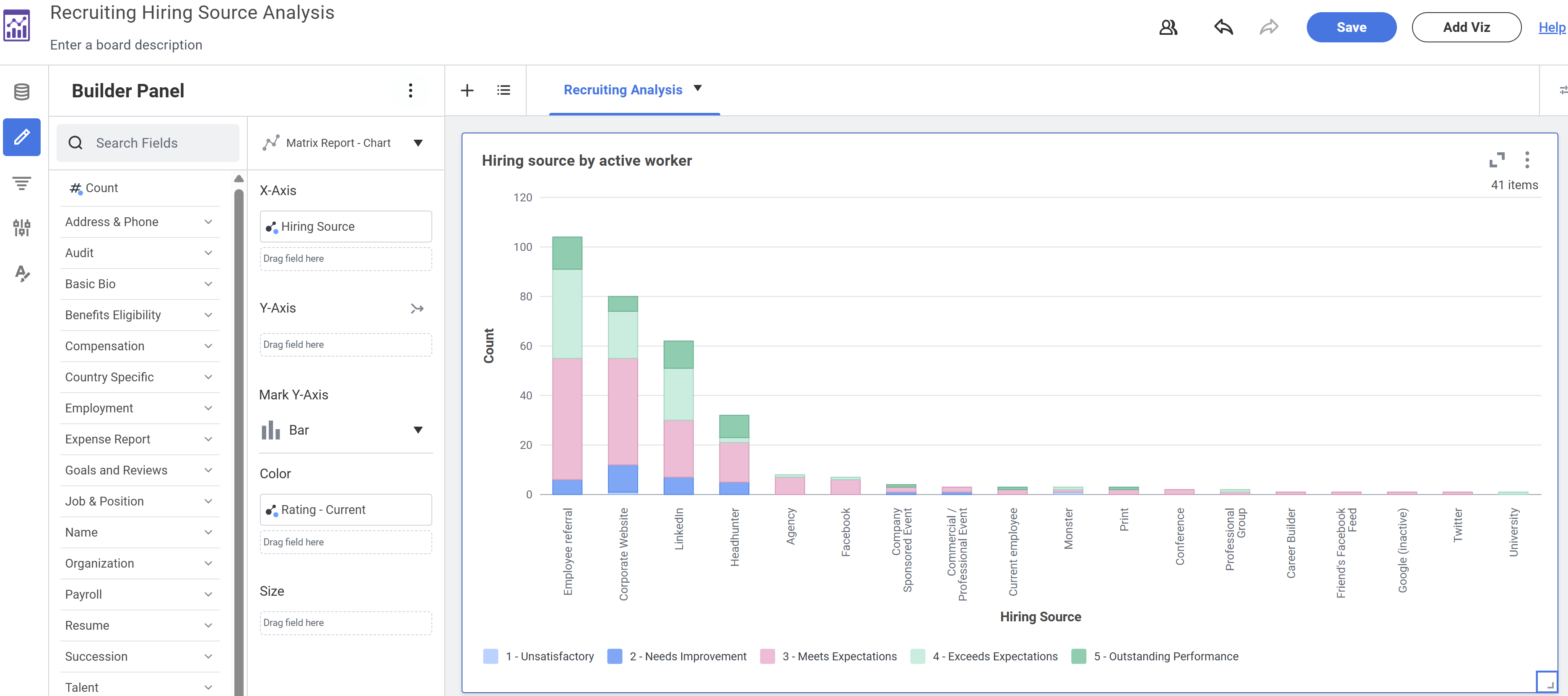Select the Count measure field
The width and height of the screenshot is (1568, 696).
[139, 189]
